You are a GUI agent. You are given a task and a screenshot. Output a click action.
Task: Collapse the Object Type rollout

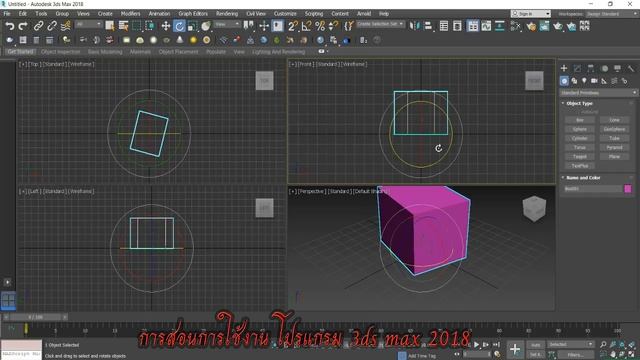pos(579,104)
